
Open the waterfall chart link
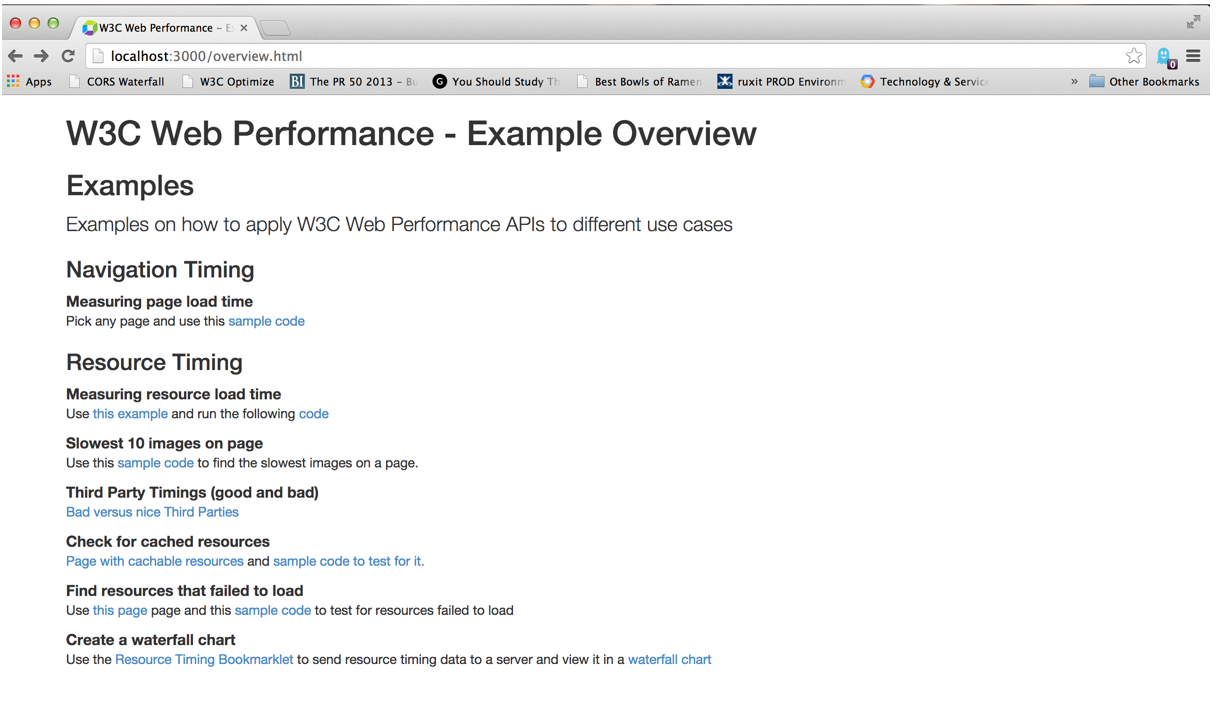(669, 659)
